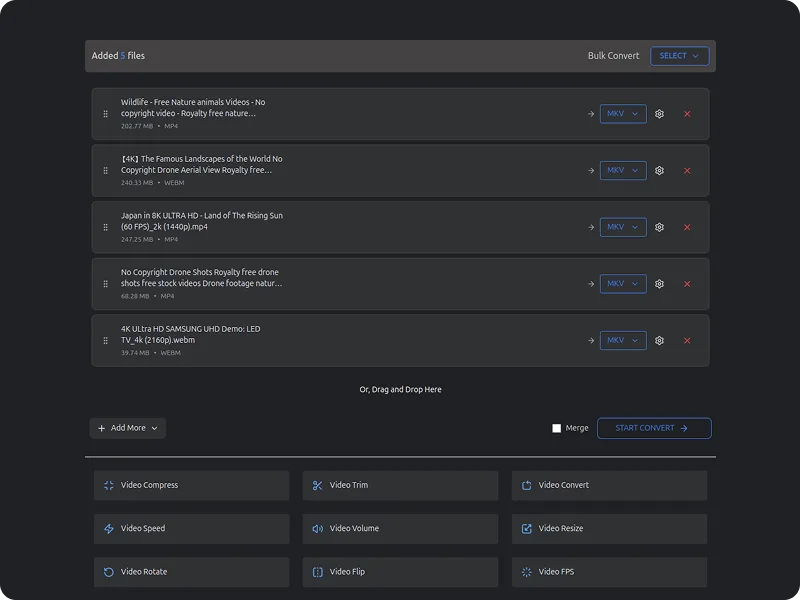The height and width of the screenshot is (600, 800).
Task: Click the conversion arrow beside the Japan 8K file
Action: click(x=590, y=227)
